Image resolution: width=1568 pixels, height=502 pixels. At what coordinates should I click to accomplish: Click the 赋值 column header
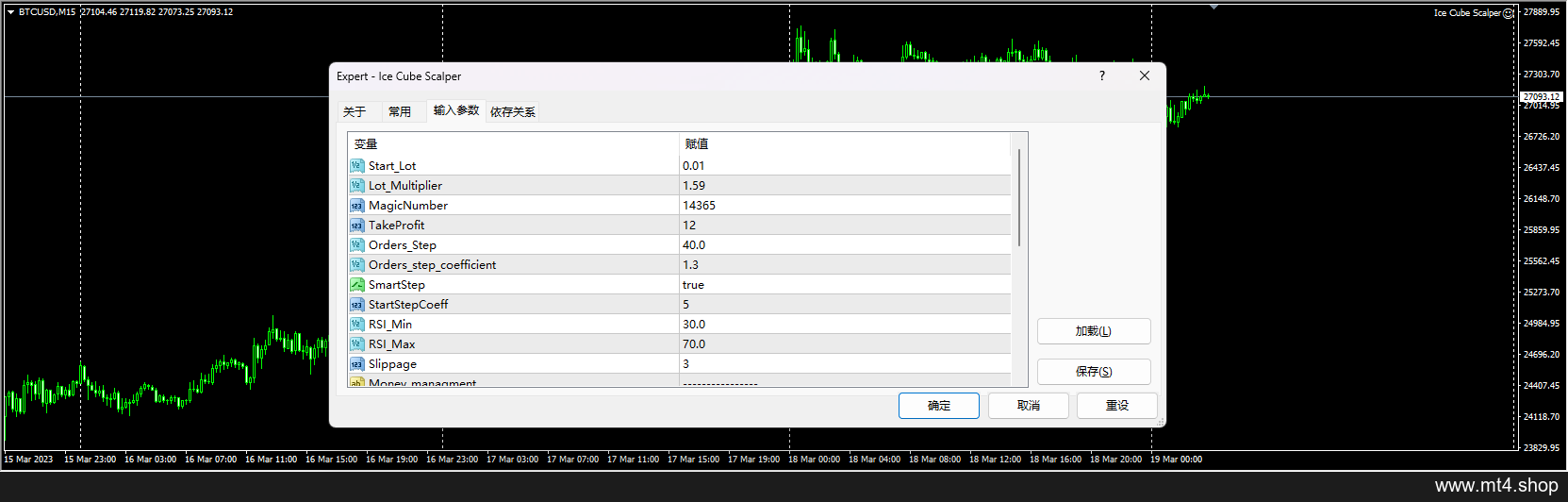pos(845,144)
